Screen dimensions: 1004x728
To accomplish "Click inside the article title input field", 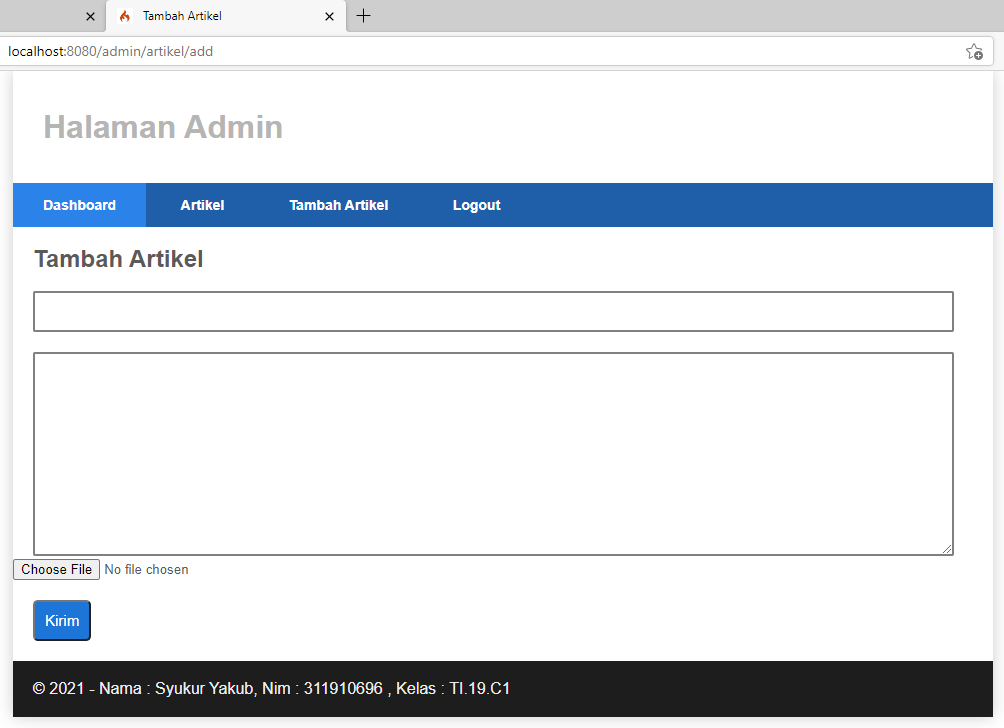I will click(493, 311).
